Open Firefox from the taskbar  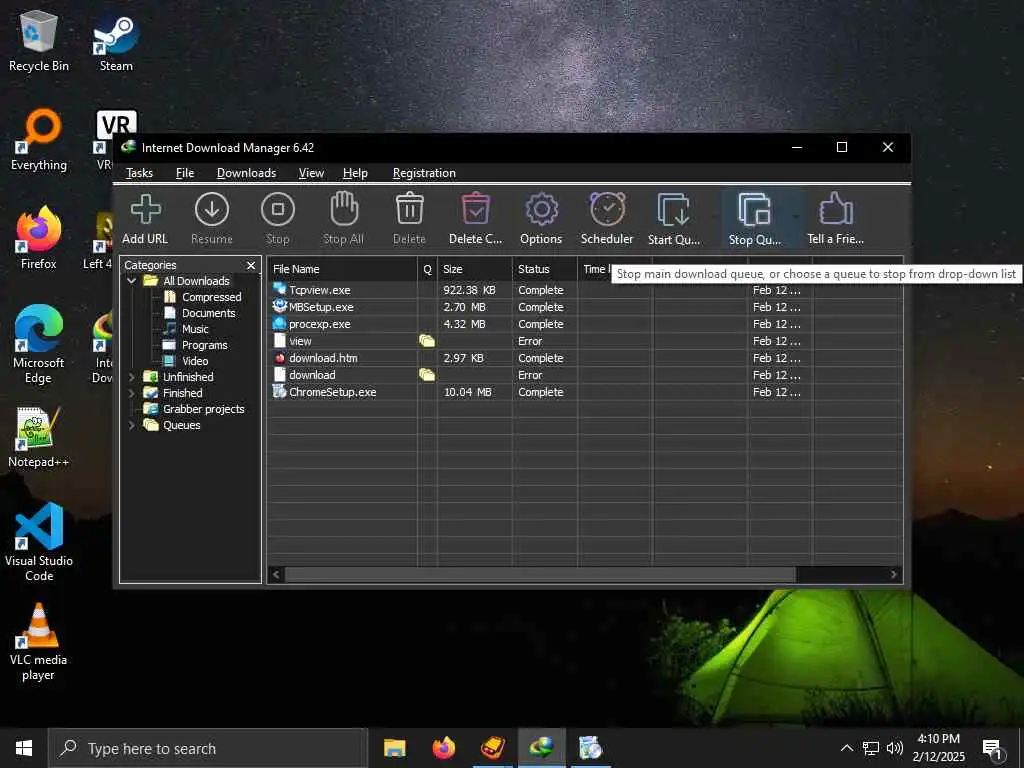(x=443, y=748)
